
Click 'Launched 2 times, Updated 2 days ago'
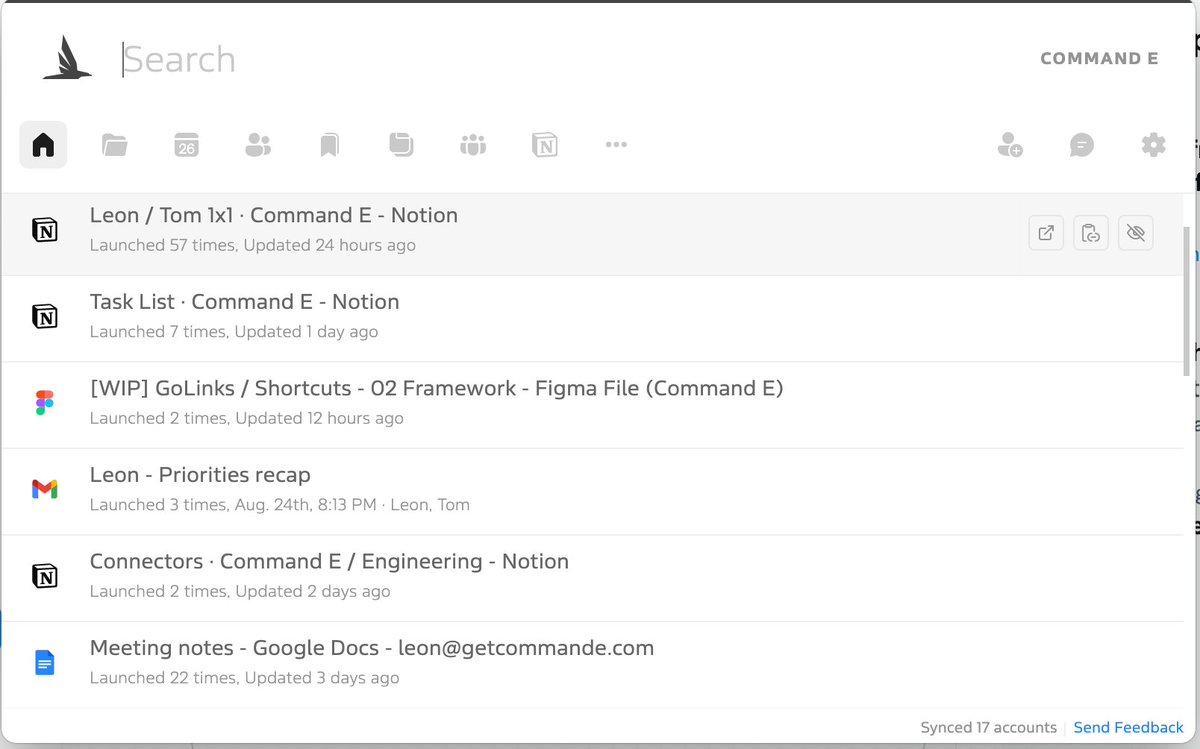240,591
